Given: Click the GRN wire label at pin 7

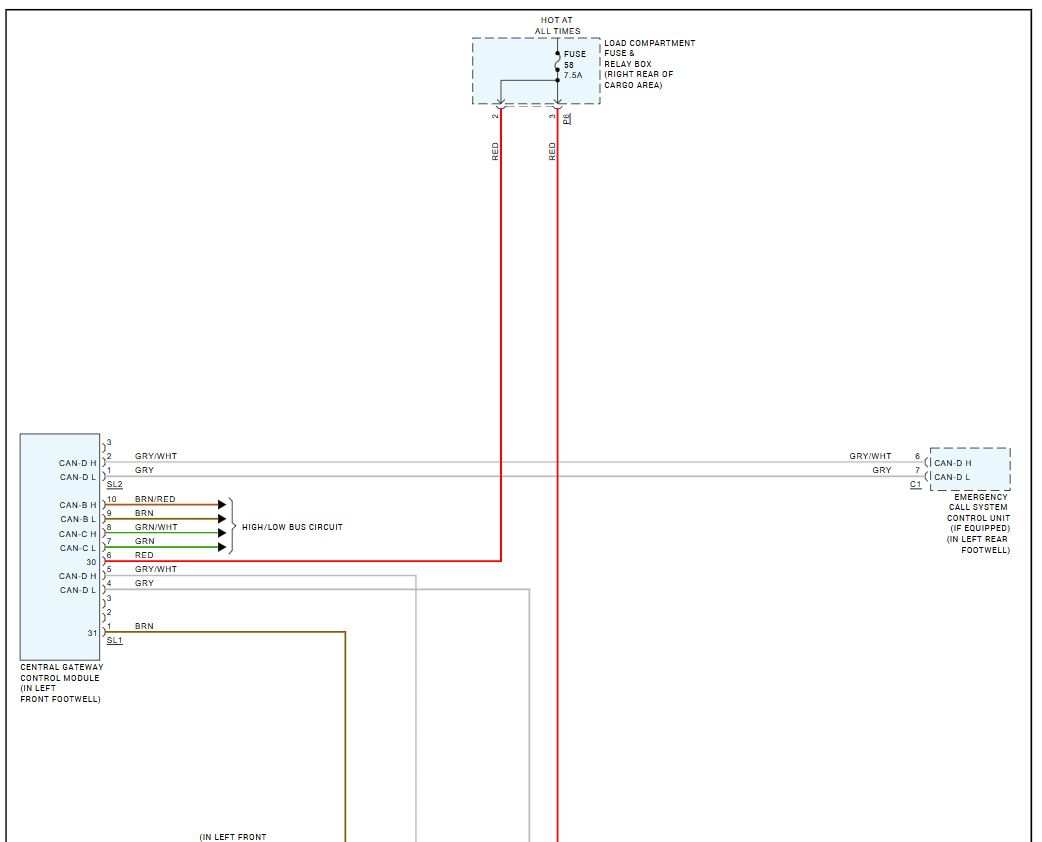Looking at the screenshot, I should point(144,541).
